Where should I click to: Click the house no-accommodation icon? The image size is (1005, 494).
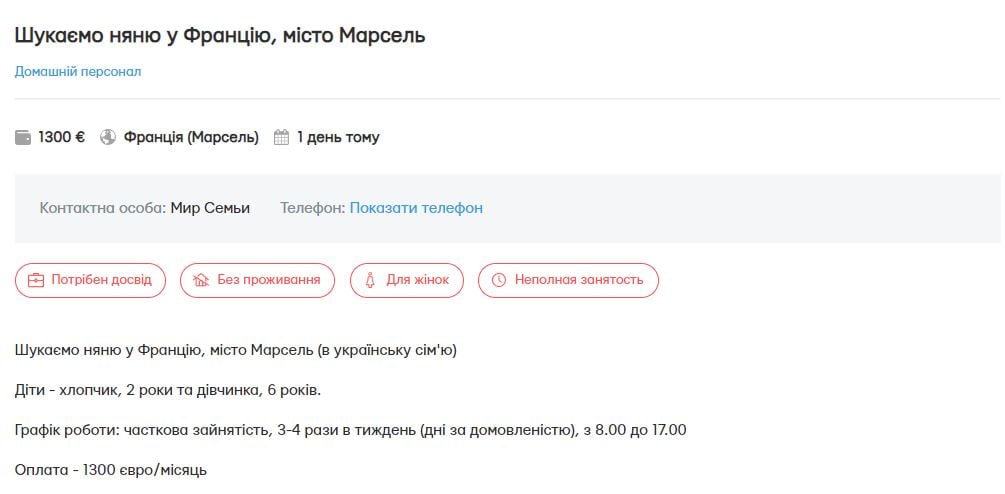point(200,280)
